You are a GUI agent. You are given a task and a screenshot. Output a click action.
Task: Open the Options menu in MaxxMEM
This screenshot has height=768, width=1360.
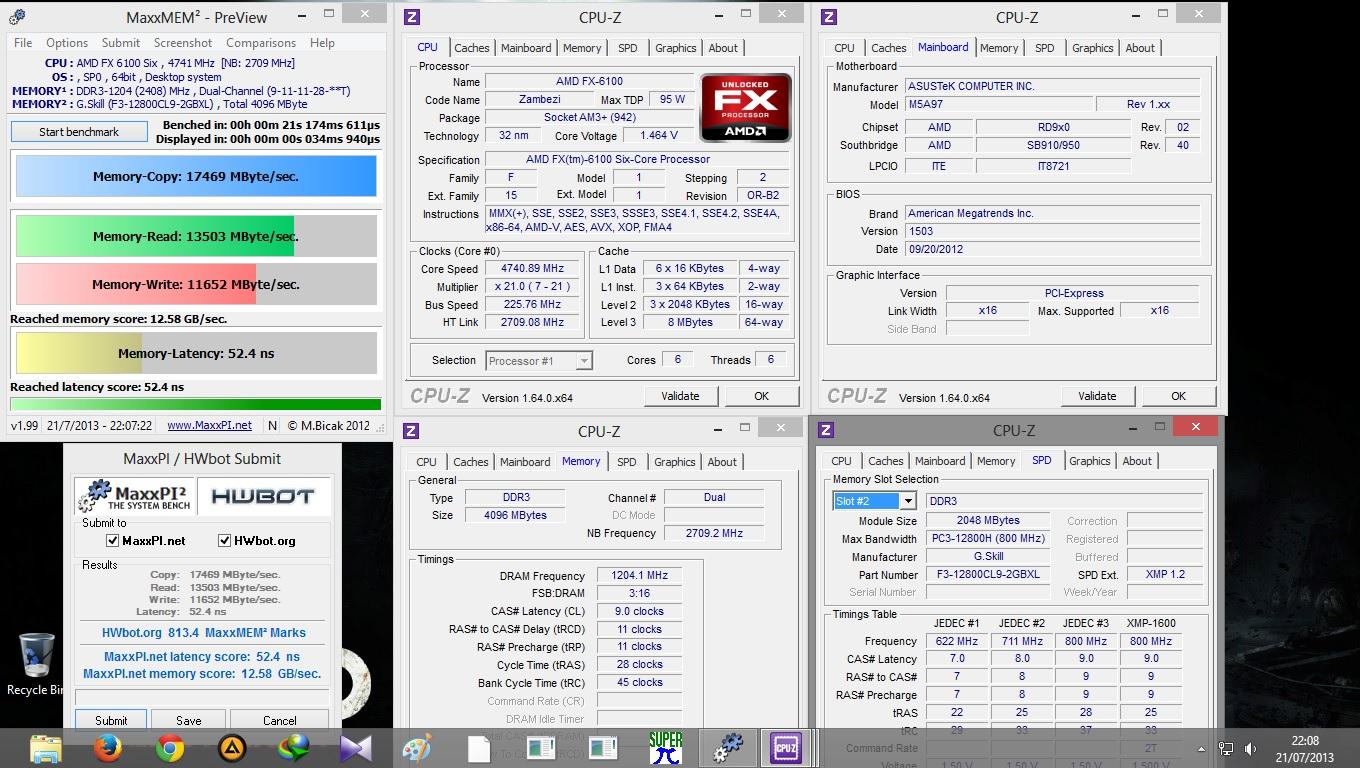point(67,43)
